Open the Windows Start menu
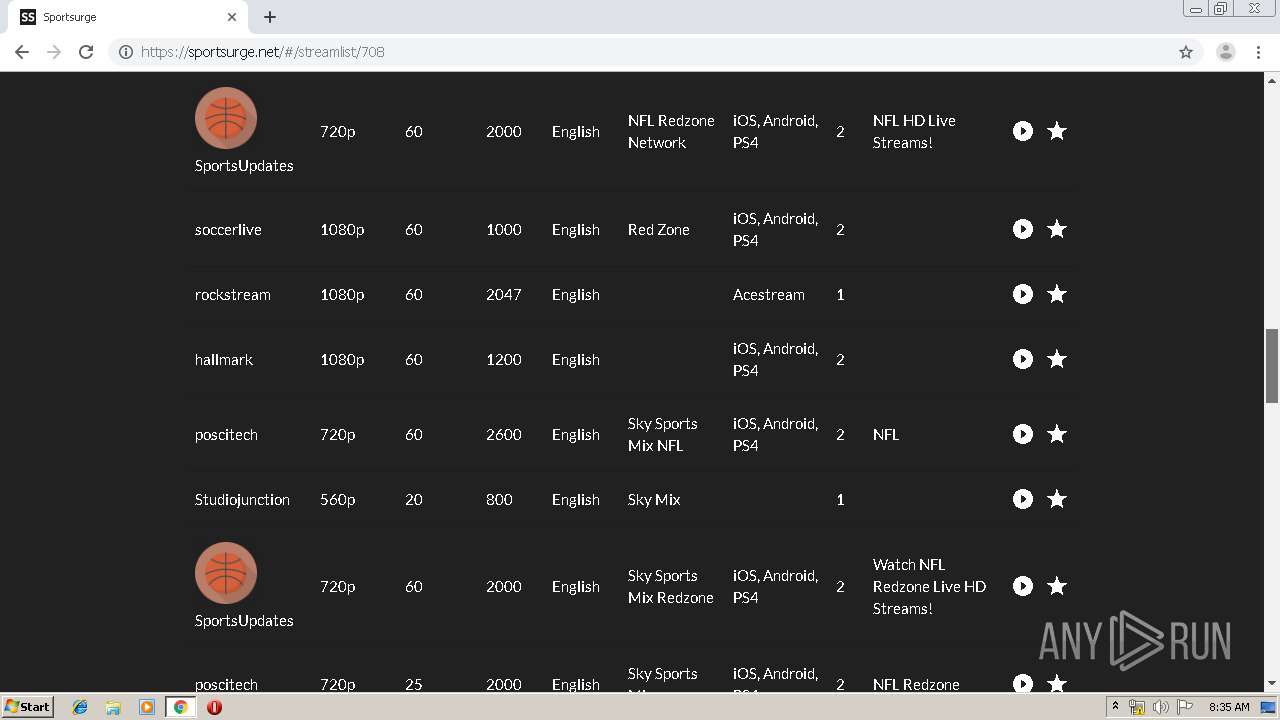Image resolution: width=1280 pixels, height=720 pixels. click(28, 707)
